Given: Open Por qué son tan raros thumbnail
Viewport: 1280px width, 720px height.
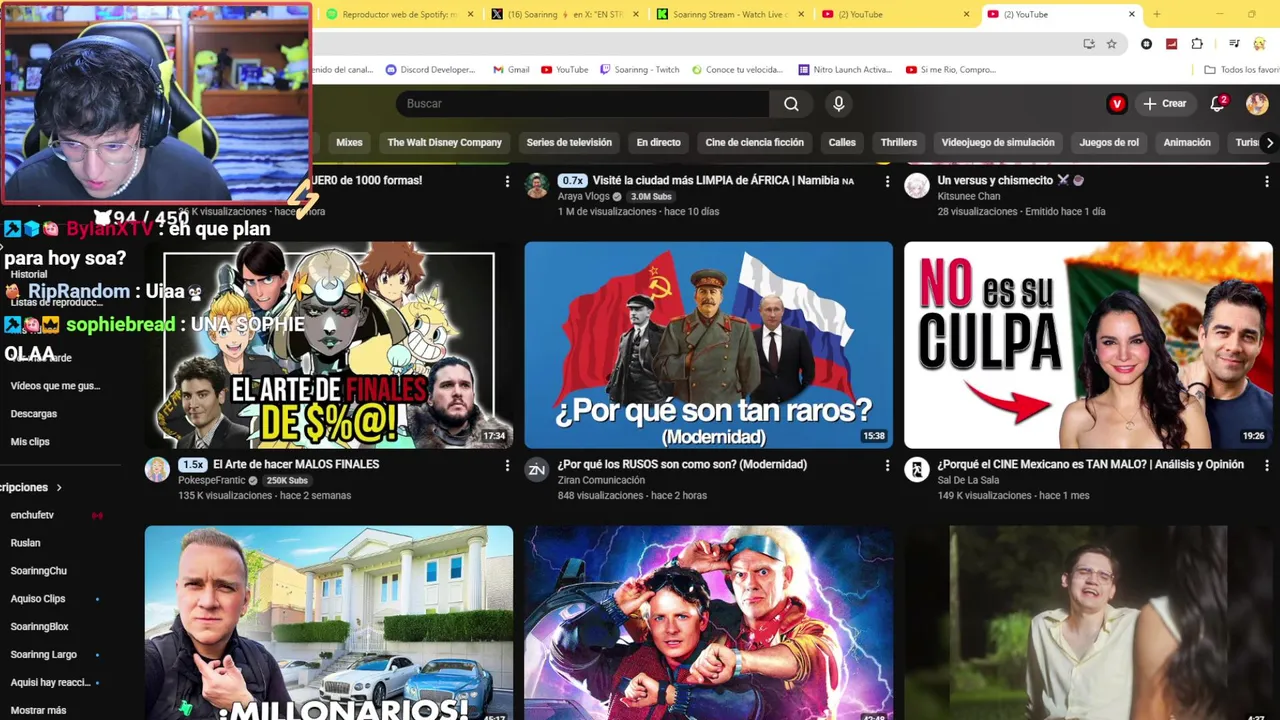Looking at the screenshot, I should click(709, 345).
